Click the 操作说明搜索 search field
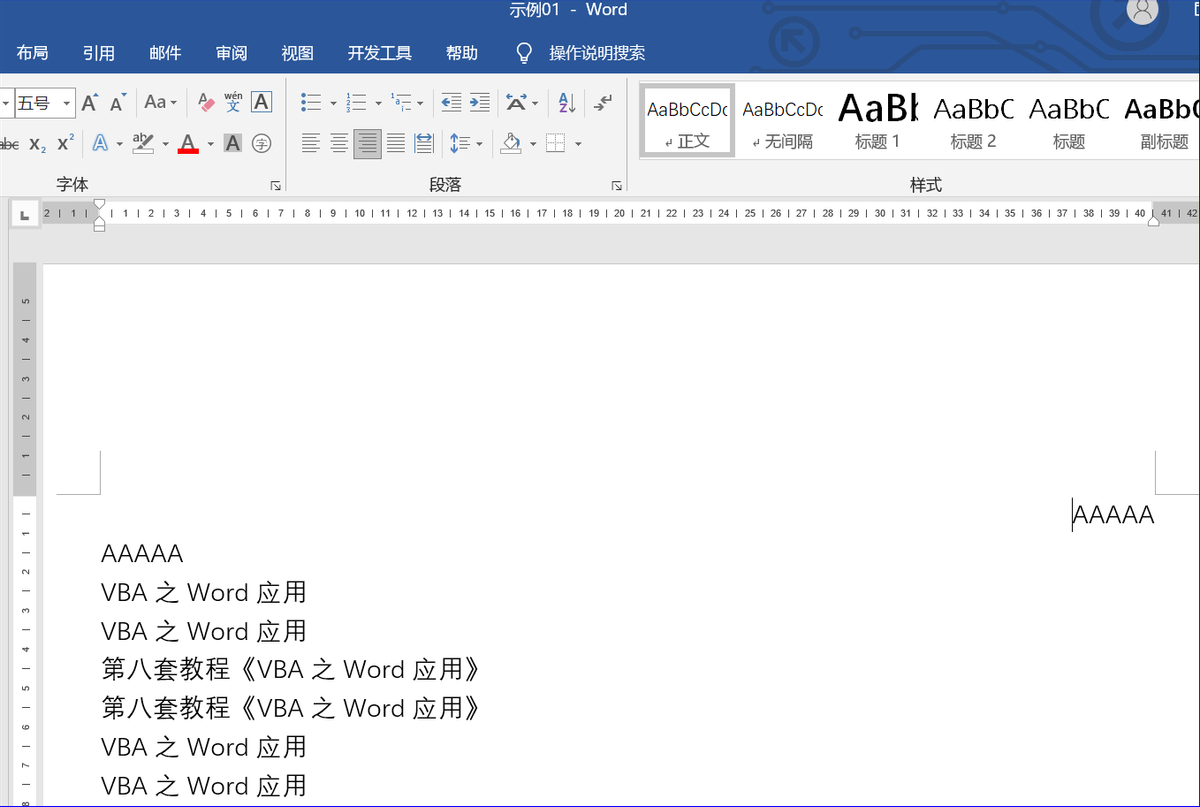 597,53
